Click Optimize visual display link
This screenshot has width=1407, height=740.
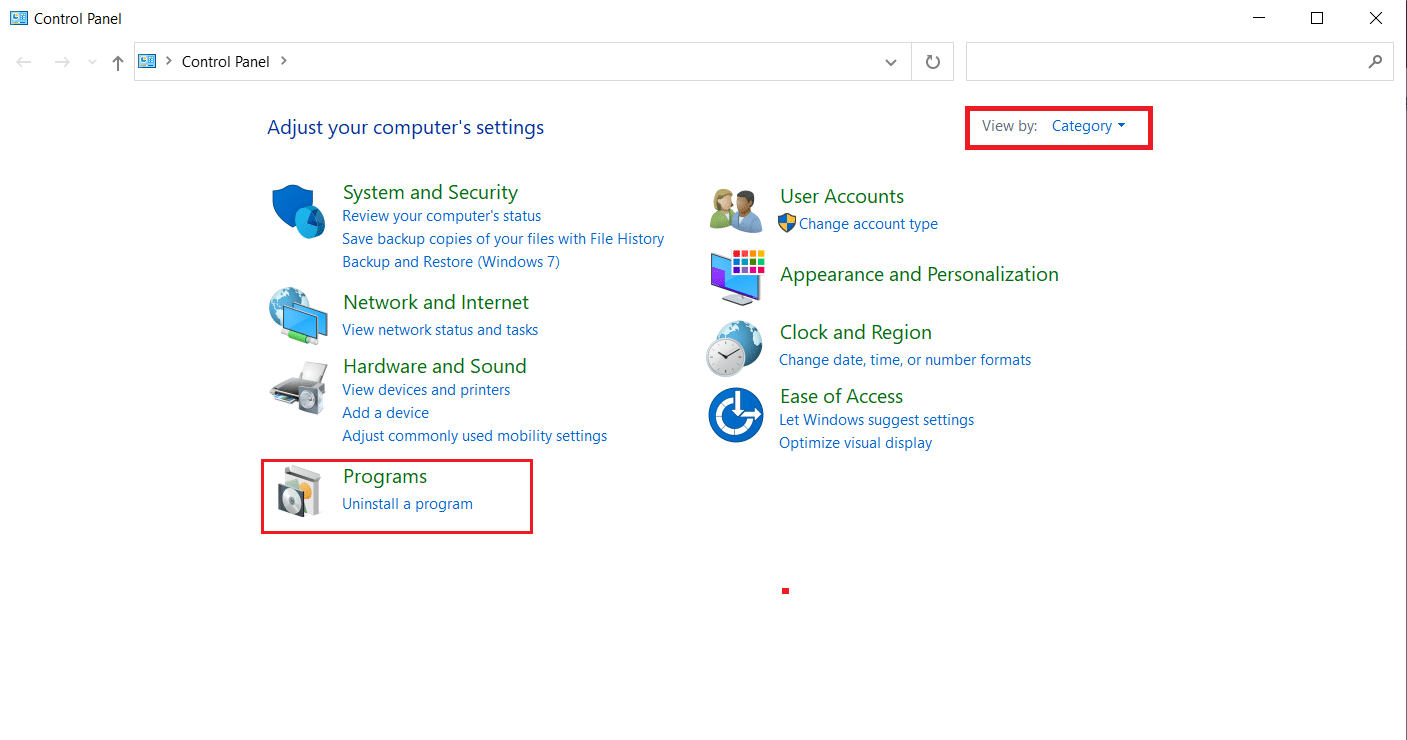pos(856,443)
